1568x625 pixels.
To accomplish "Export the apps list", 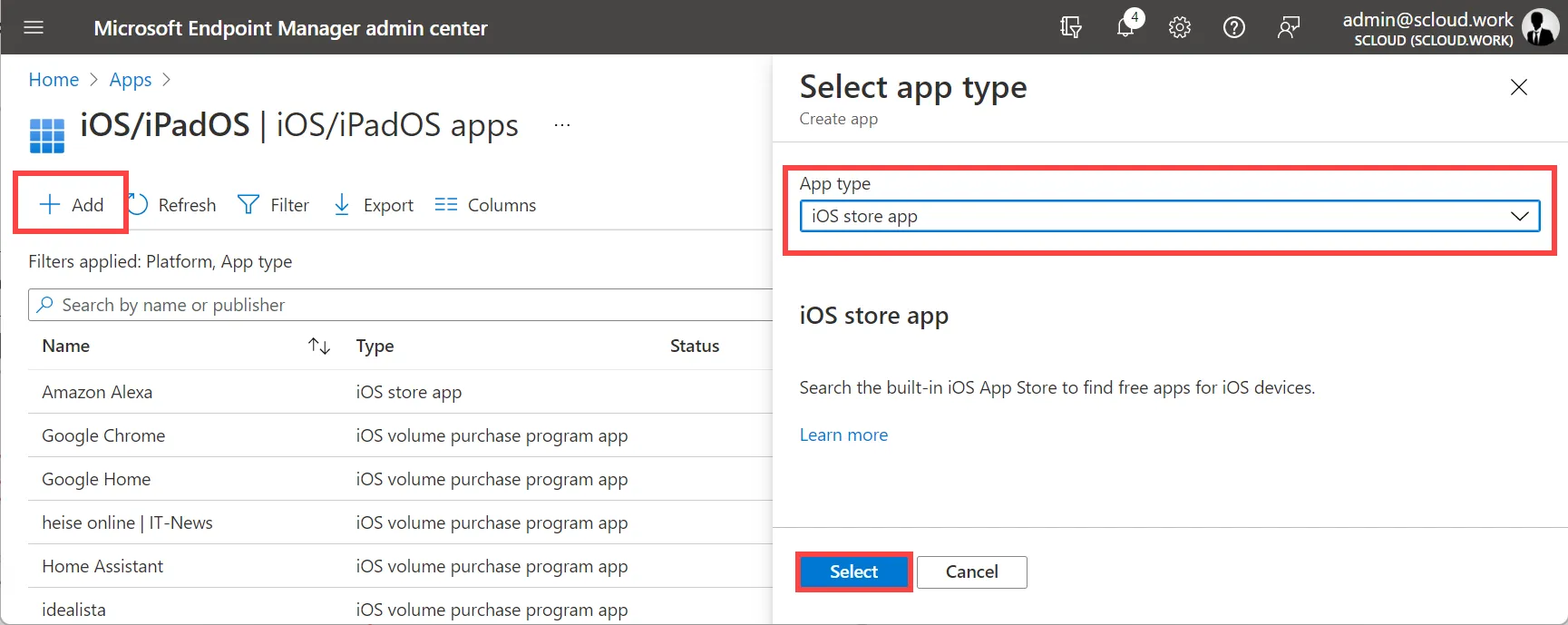I will click(374, 205).
